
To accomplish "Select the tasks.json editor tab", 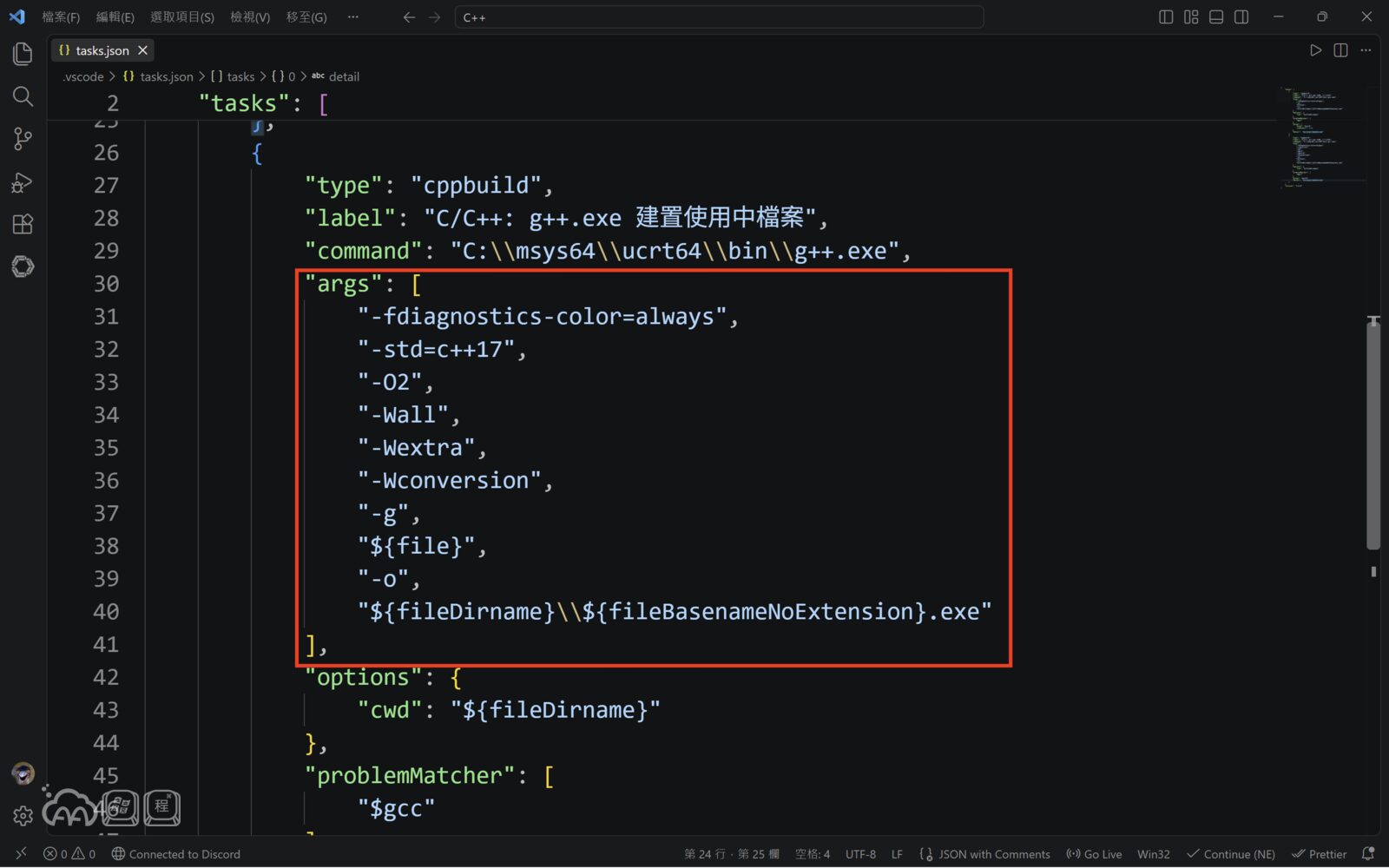I will pyautogui.click(x=102, y=50).
